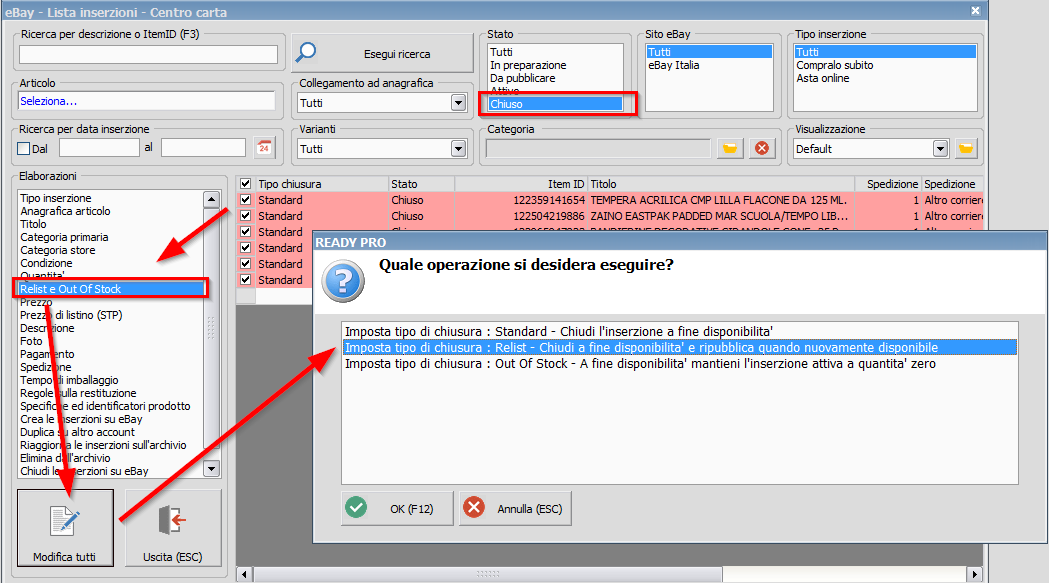Click the Modifica tutti pencil icon

tap(65, 521)
